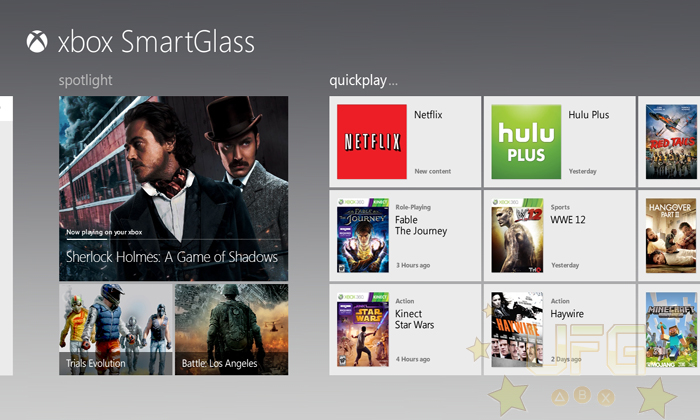Viewport: 700px width, 420px height.
Task: Select the Fable The Journey cover art
Action: [x=363, y=235]
